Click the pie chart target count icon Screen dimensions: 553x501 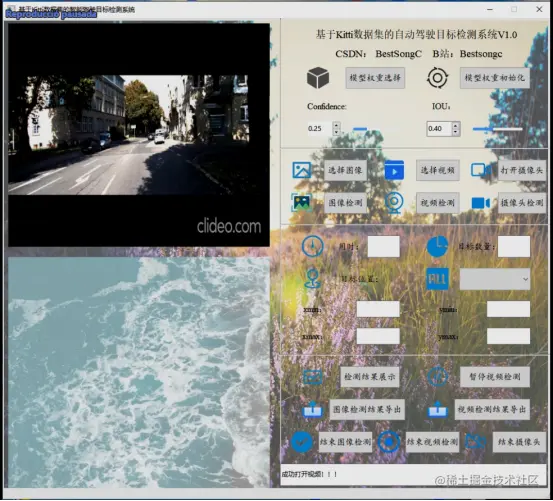(x=437, y=246)
